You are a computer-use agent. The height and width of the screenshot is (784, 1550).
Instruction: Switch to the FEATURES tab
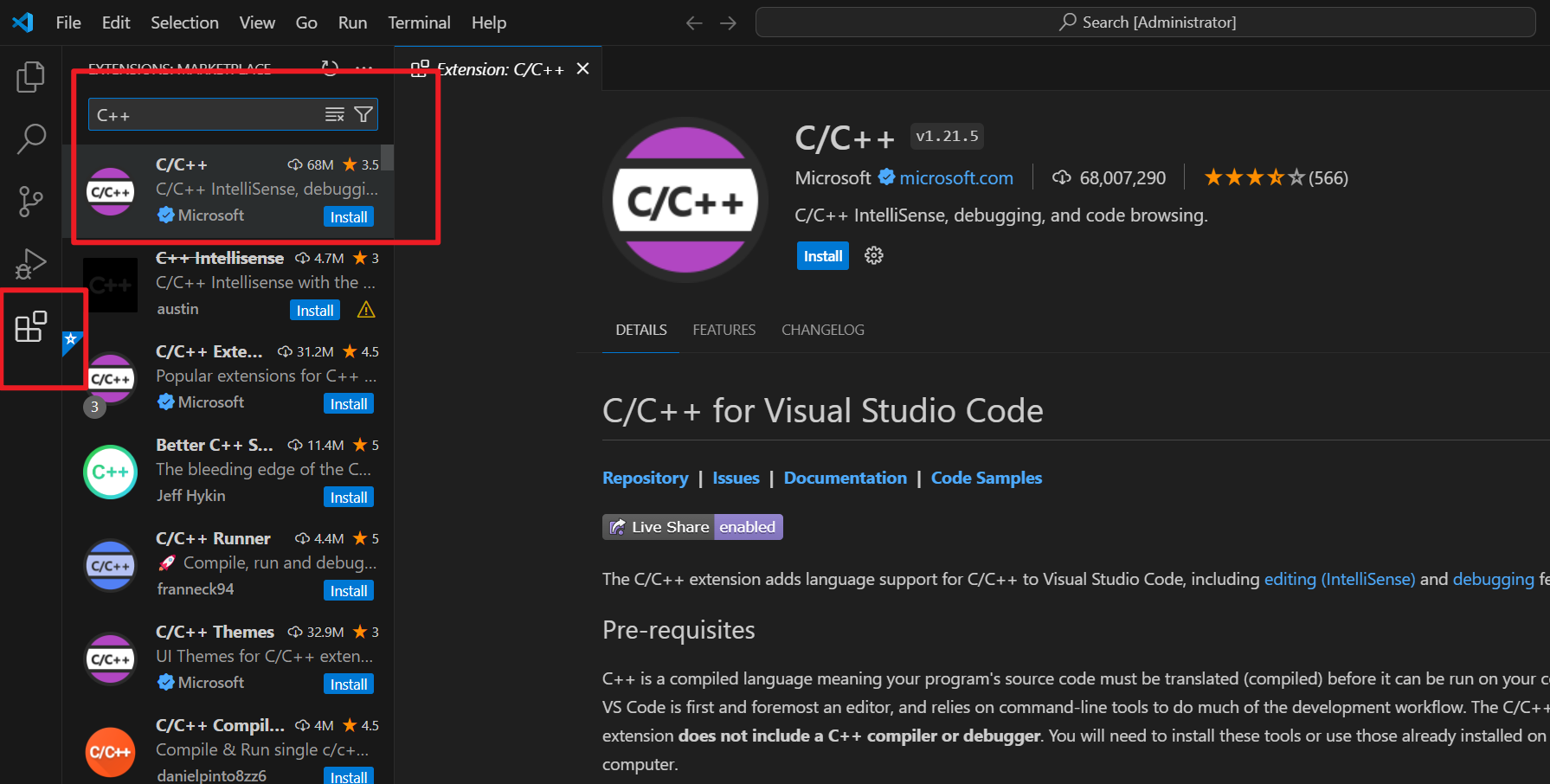(x=724, y=330)
